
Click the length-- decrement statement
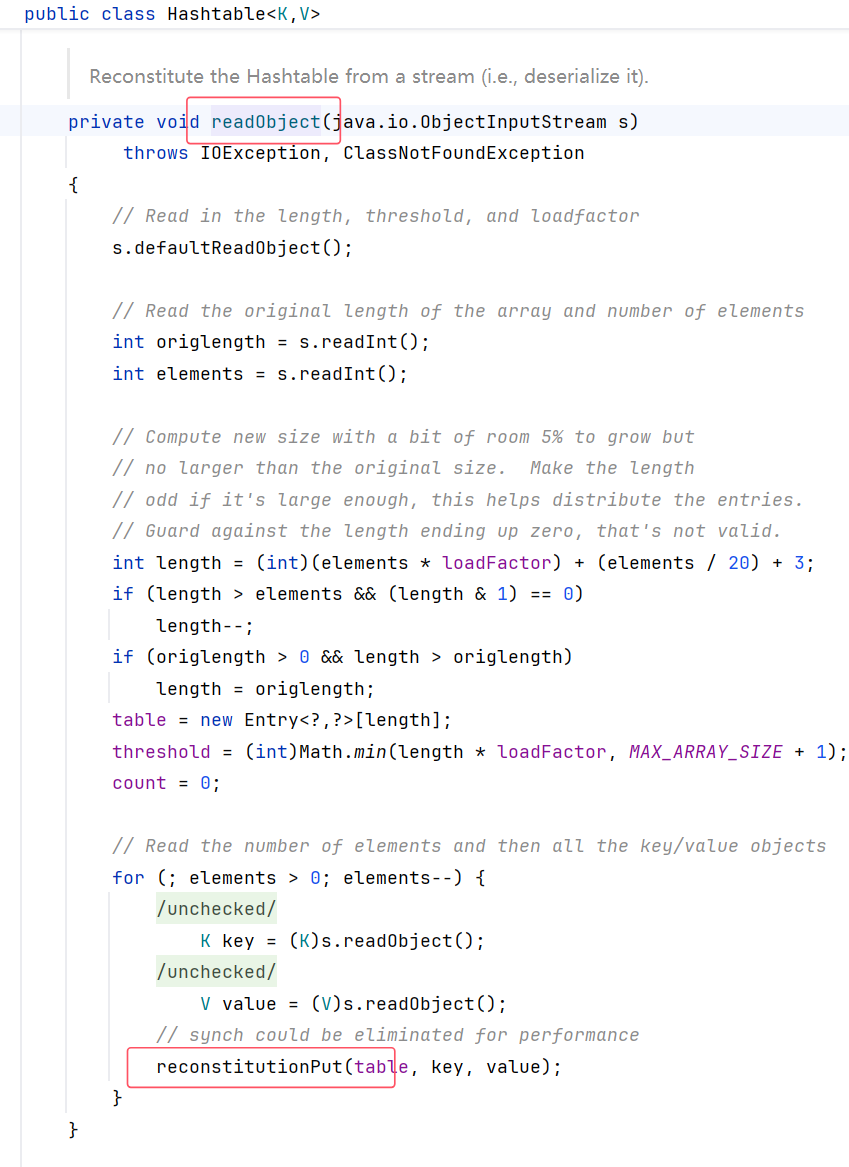coord(205,626)
